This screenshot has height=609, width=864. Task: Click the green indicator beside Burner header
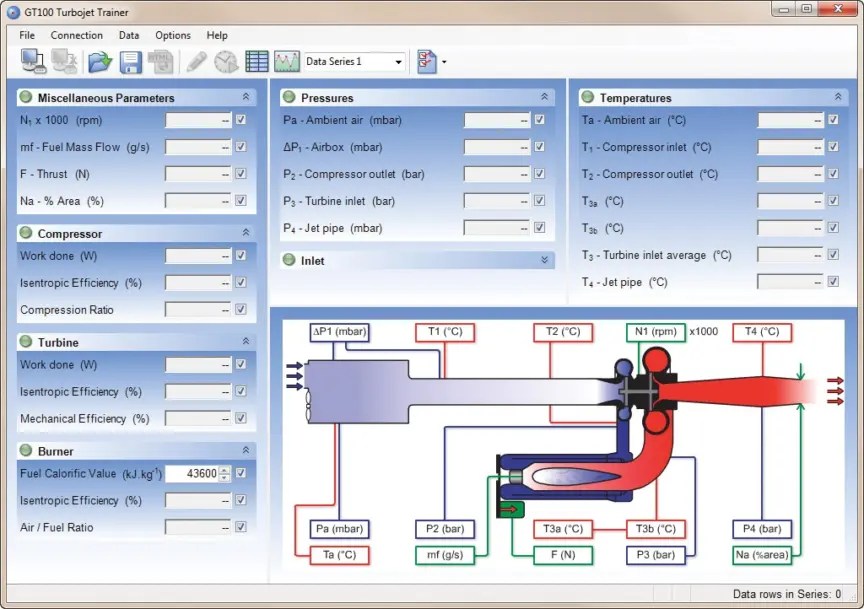(x=25, y=450)
